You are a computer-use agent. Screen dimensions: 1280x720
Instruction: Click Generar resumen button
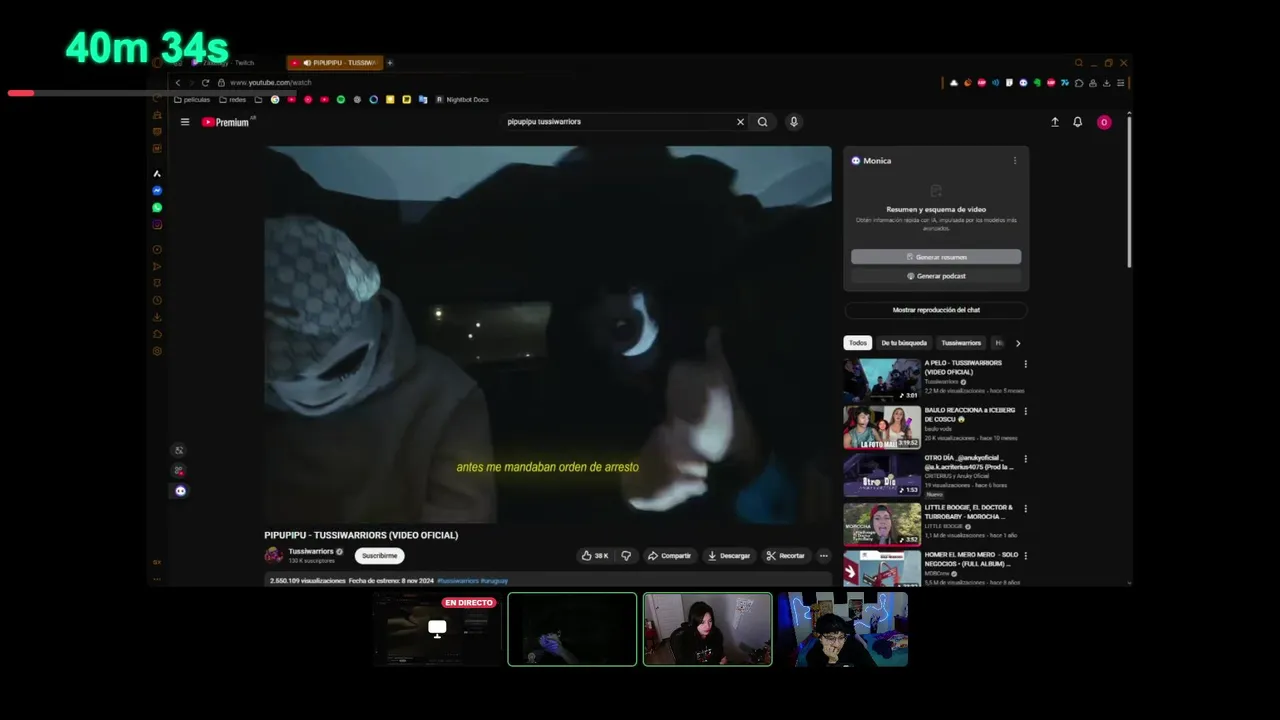(936, 257)
